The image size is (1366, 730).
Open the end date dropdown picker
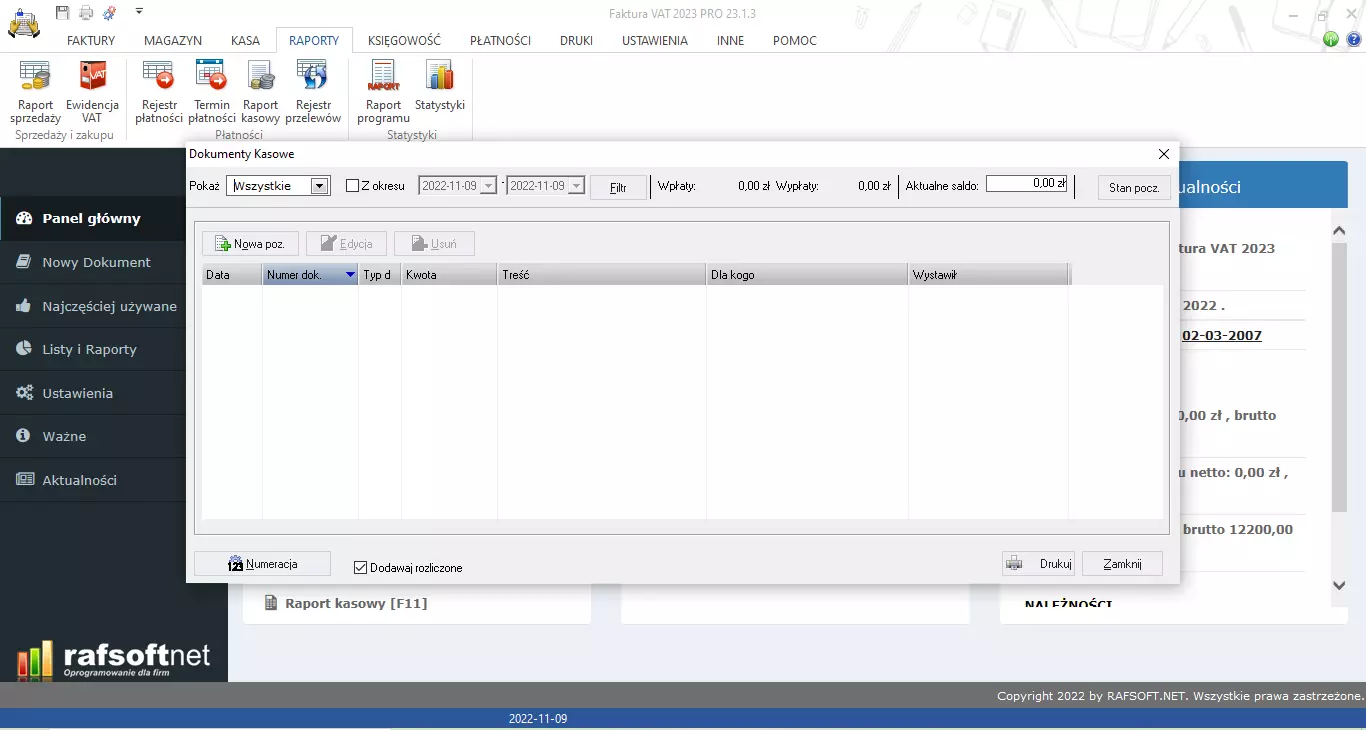(x=576, y=186)
